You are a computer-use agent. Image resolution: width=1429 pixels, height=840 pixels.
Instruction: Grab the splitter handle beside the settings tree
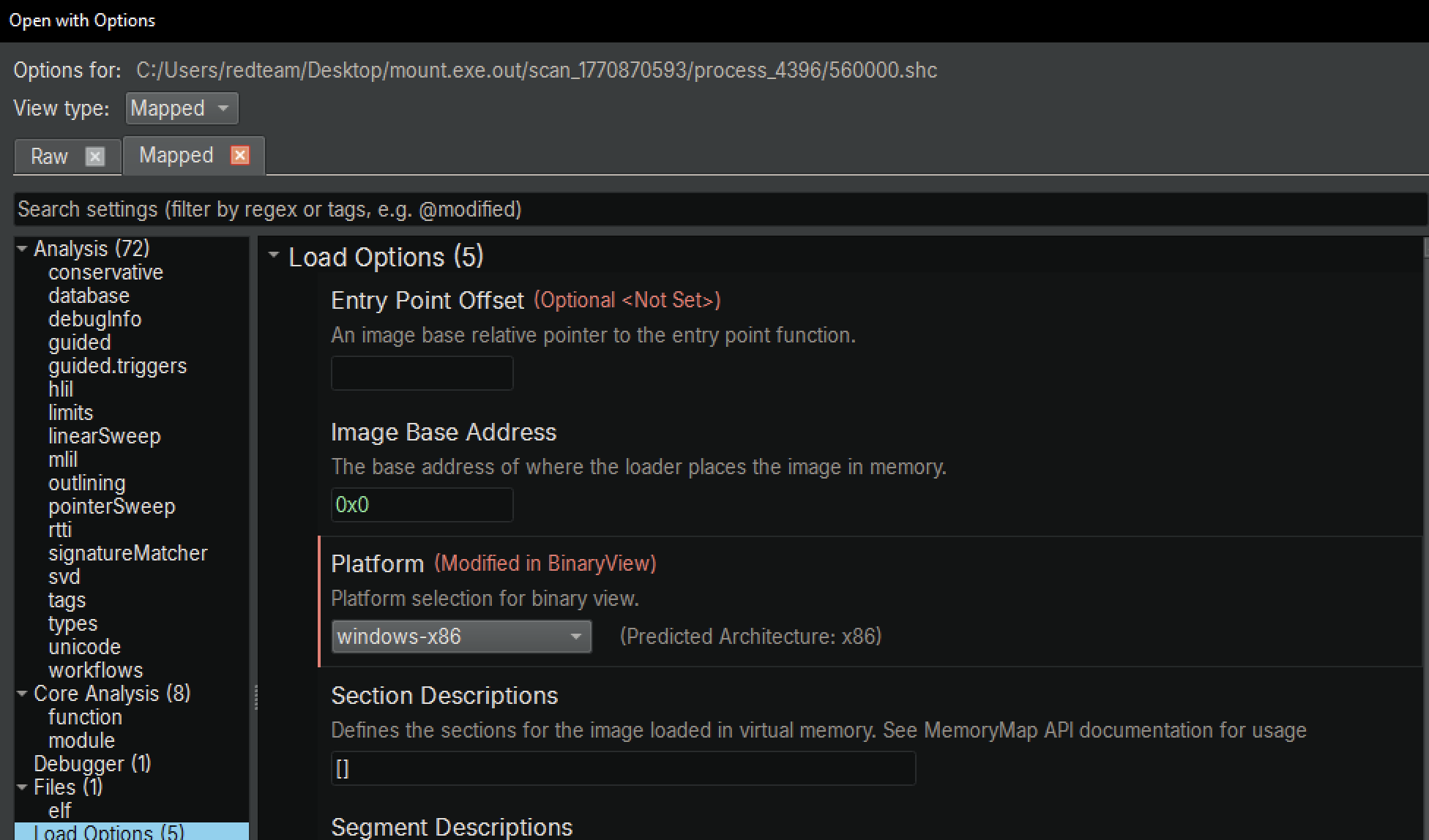[255, 697]
